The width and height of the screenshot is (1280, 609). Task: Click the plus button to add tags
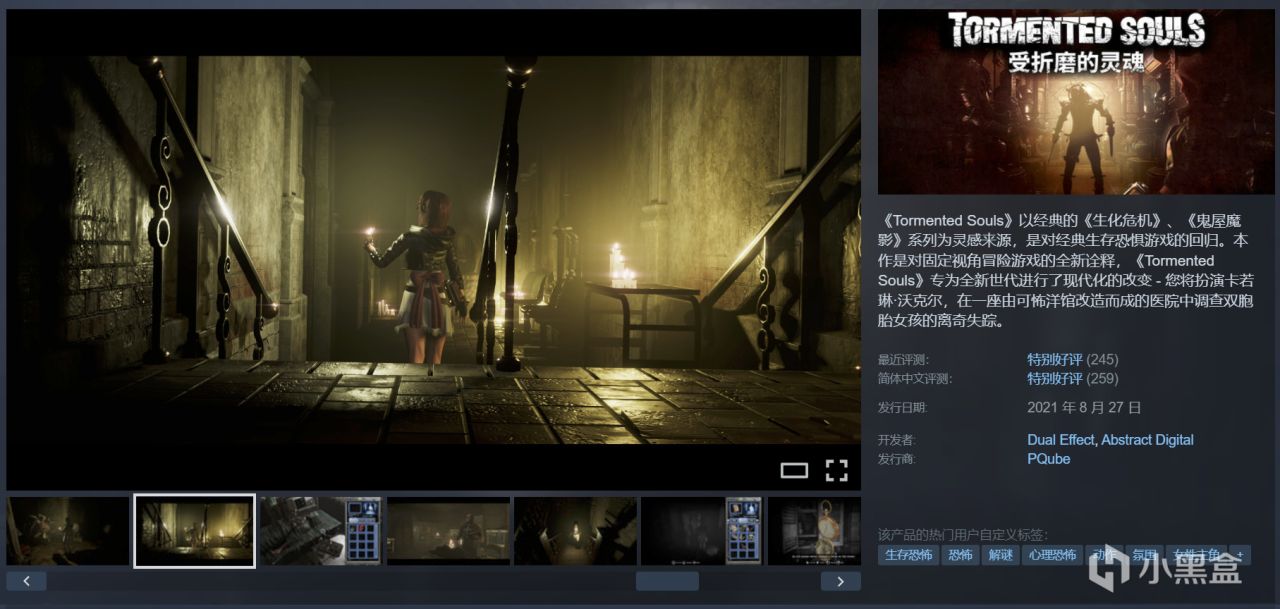[x=1241, y=555]
